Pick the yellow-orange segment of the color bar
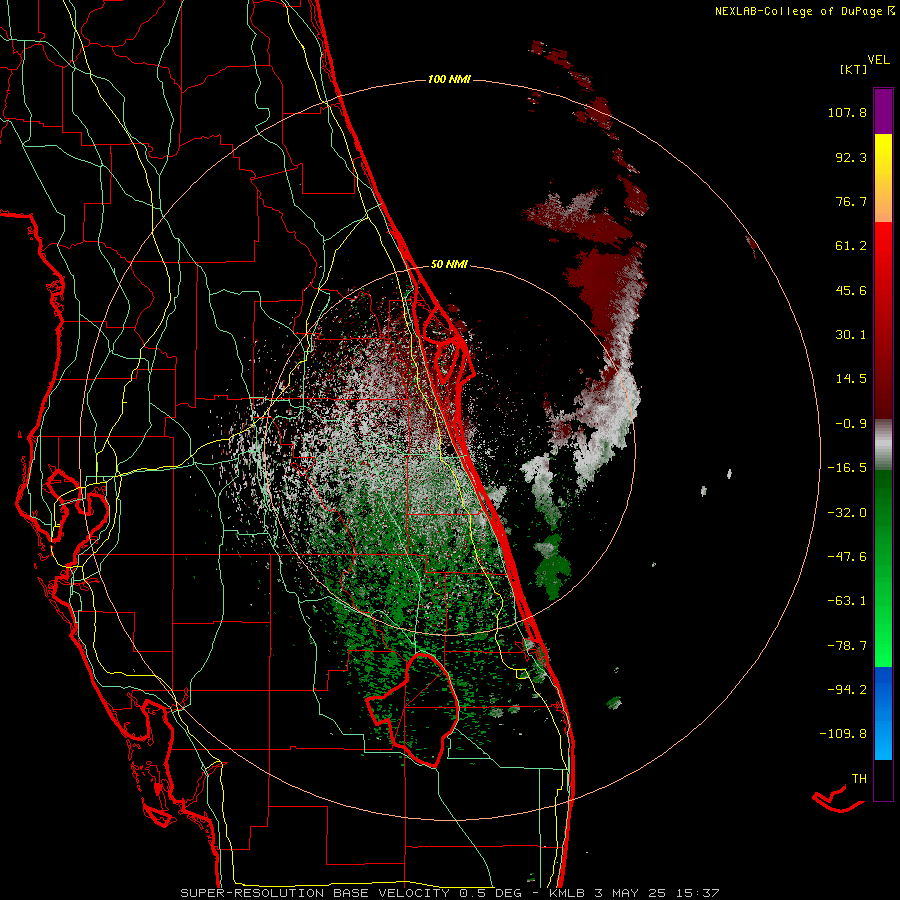 pos(883,178)
